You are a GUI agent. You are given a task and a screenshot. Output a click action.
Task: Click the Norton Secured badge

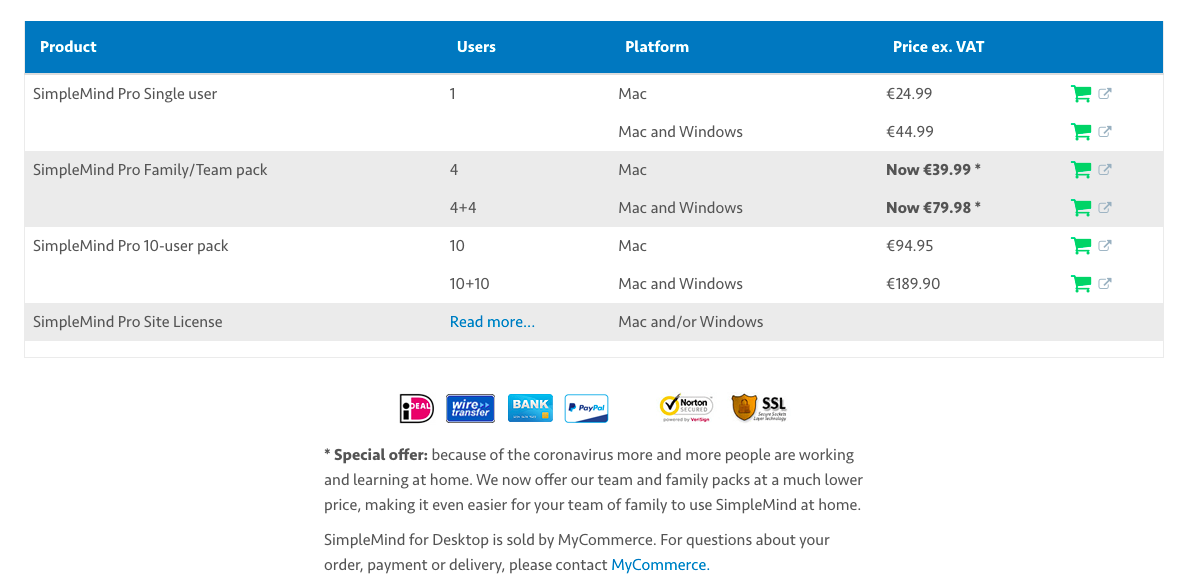click(686, 409)
